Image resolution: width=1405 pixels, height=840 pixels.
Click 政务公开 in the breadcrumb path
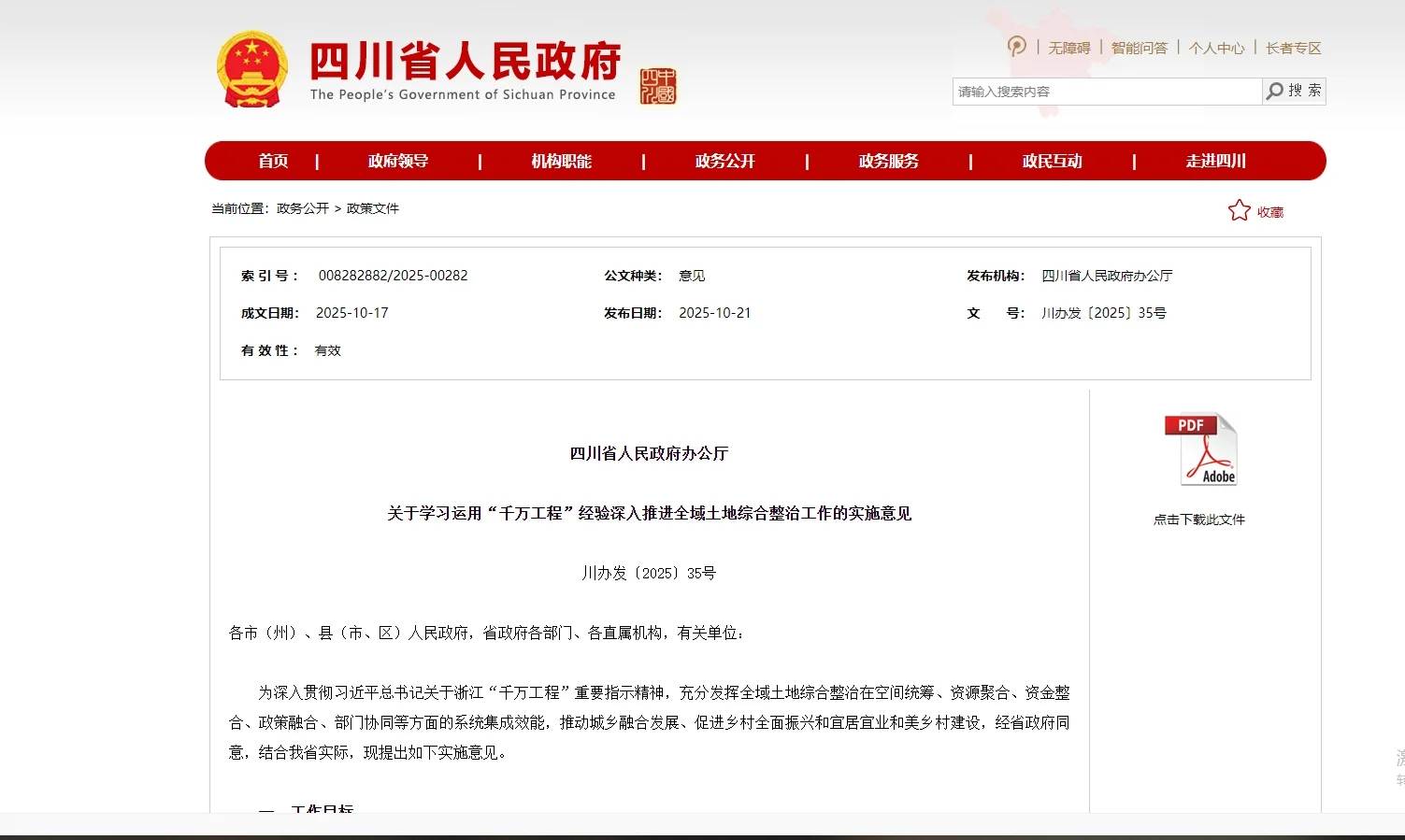point(303,208)
